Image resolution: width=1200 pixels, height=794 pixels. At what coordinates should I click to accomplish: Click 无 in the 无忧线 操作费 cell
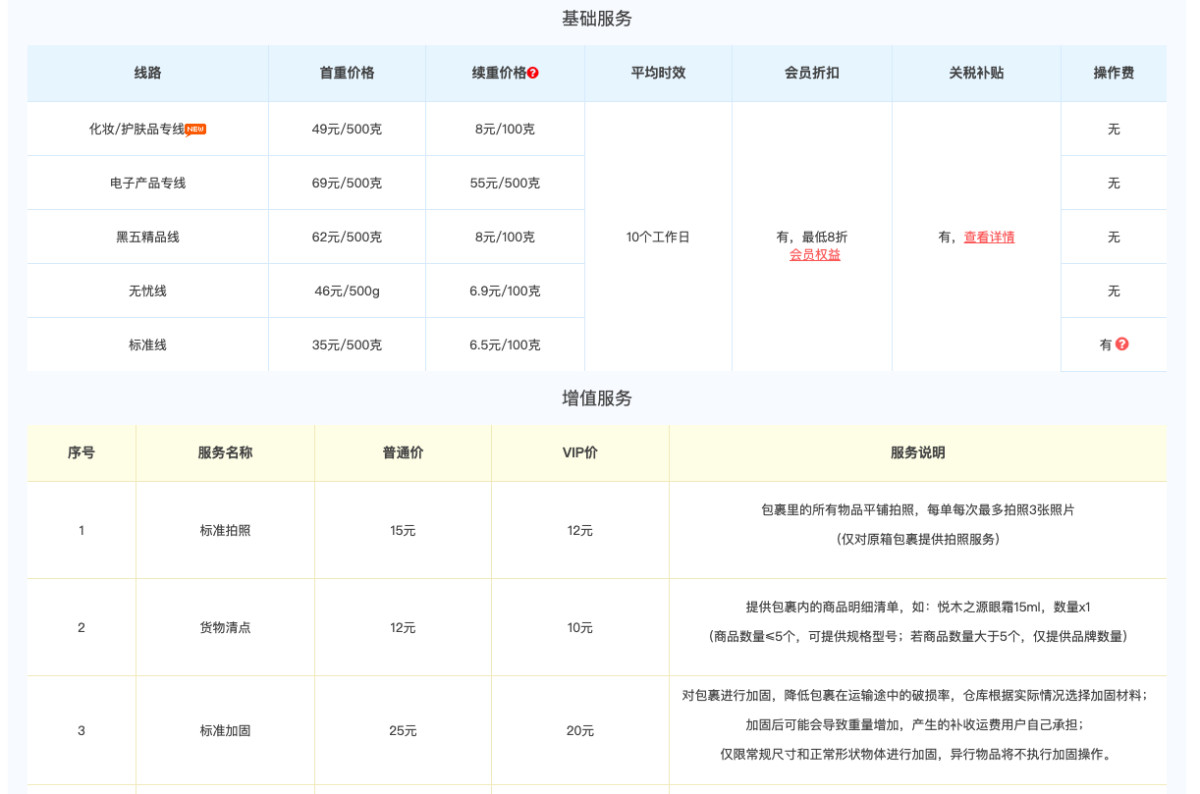pos(1114,291)
